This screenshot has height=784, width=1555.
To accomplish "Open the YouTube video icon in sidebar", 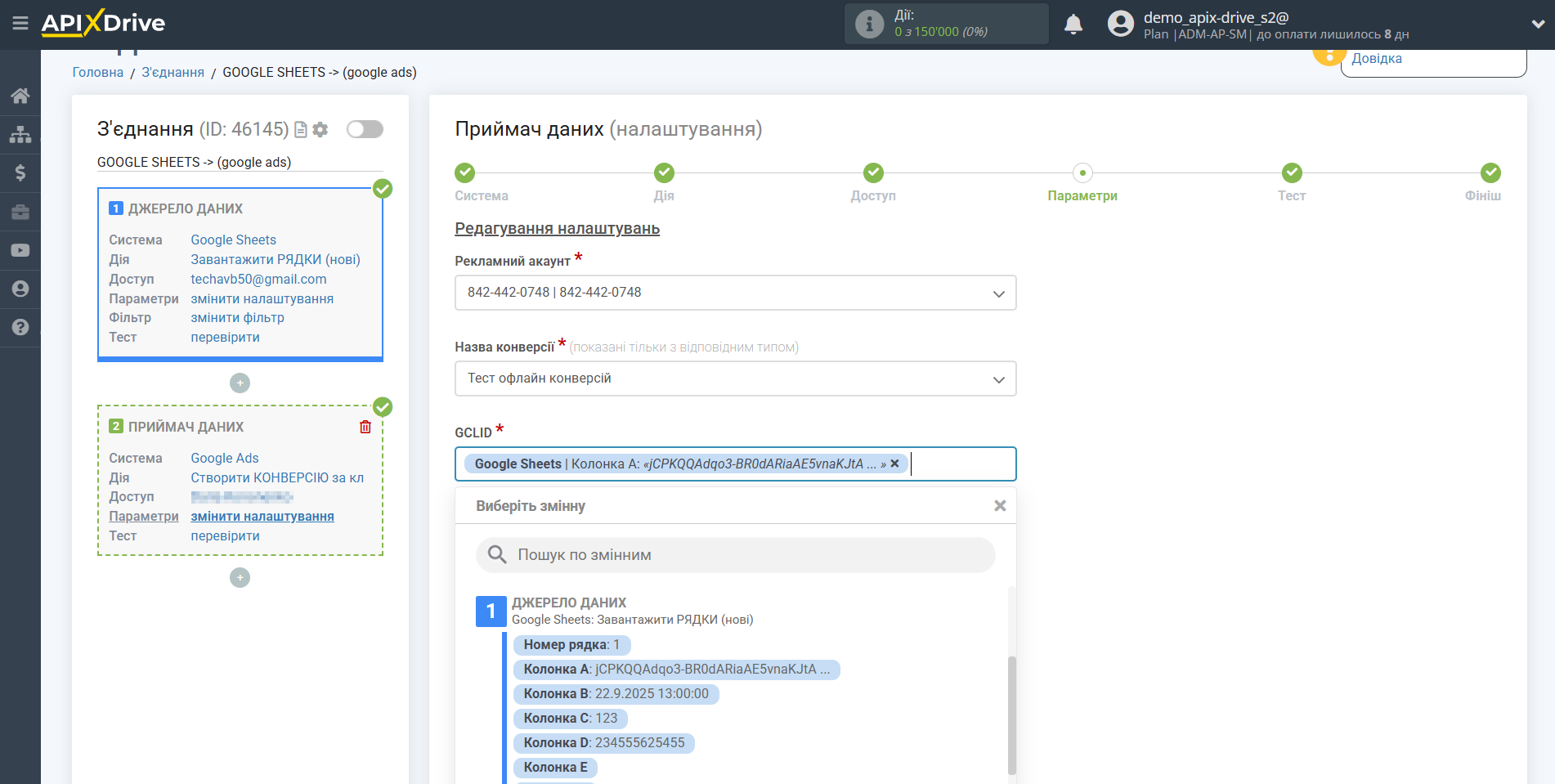I will 20,250.
